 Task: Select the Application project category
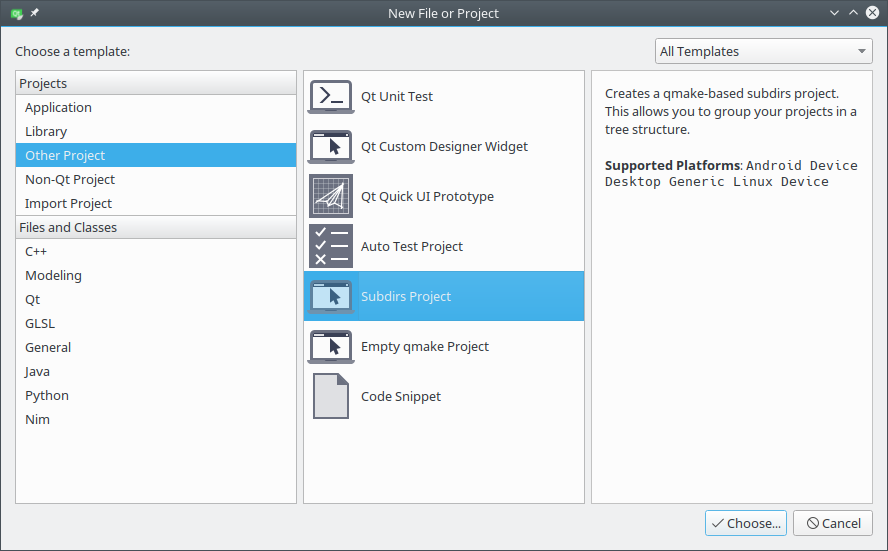156,107
